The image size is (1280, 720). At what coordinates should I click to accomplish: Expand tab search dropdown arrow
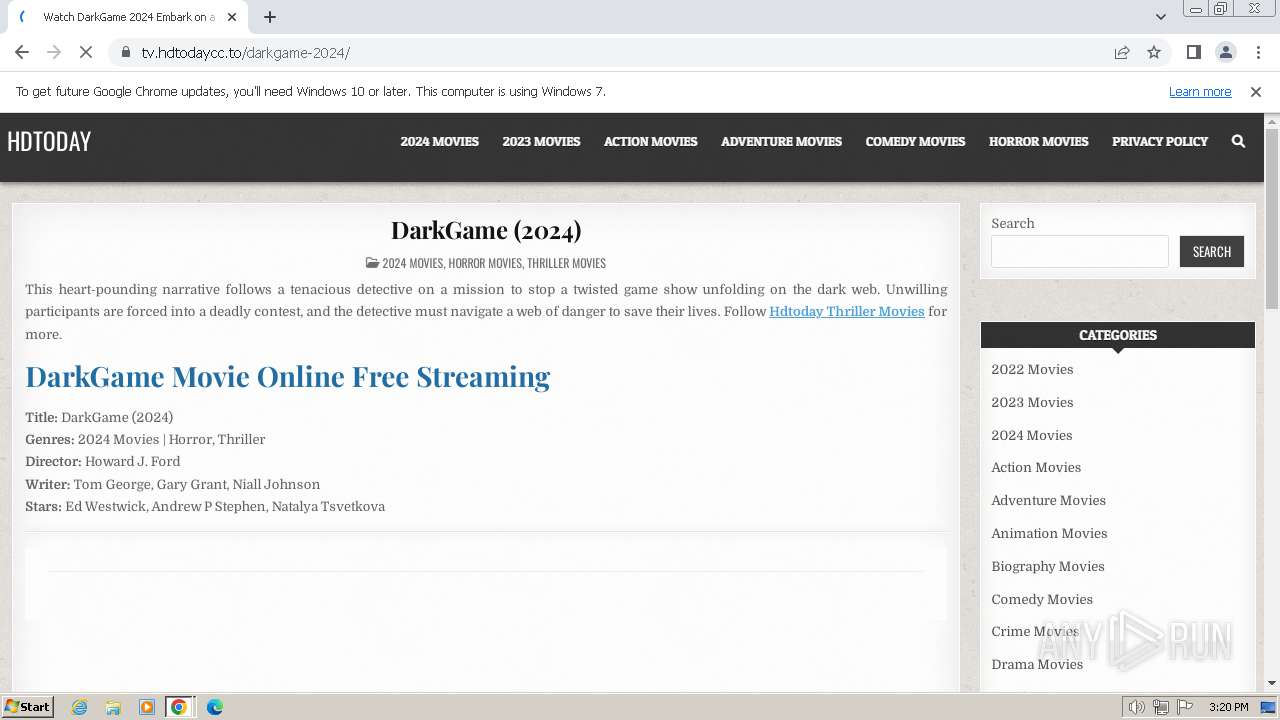pyautogui.click(x=1160, y=17)
